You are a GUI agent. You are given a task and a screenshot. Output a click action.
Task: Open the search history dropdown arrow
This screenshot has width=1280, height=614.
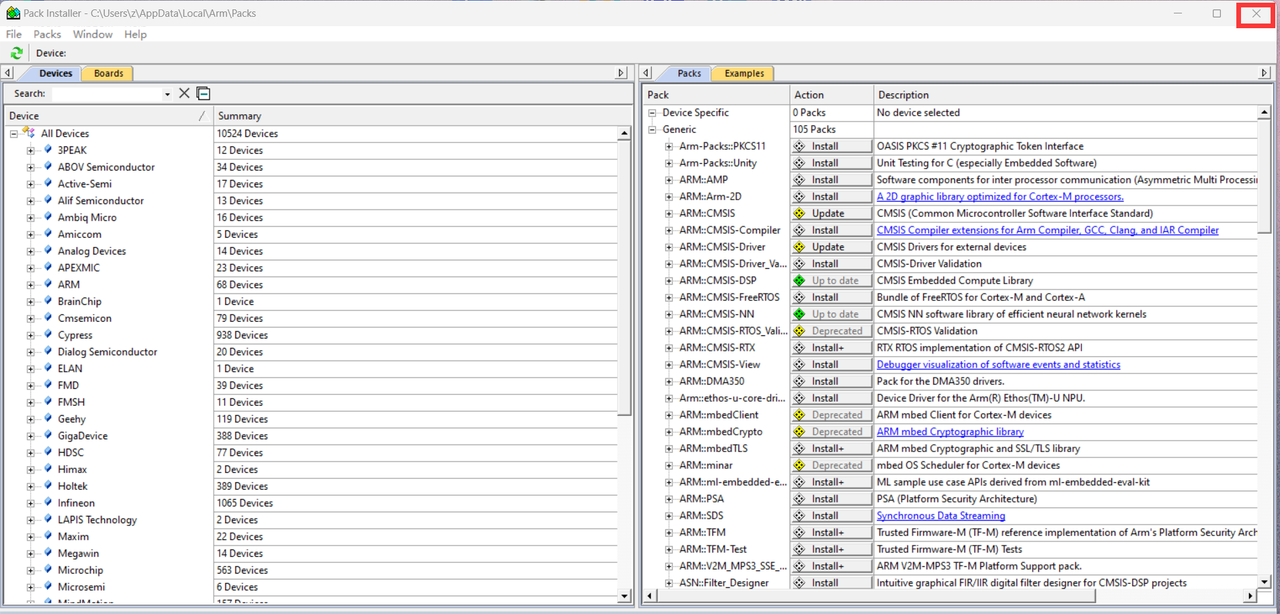[x=167, y=94]
